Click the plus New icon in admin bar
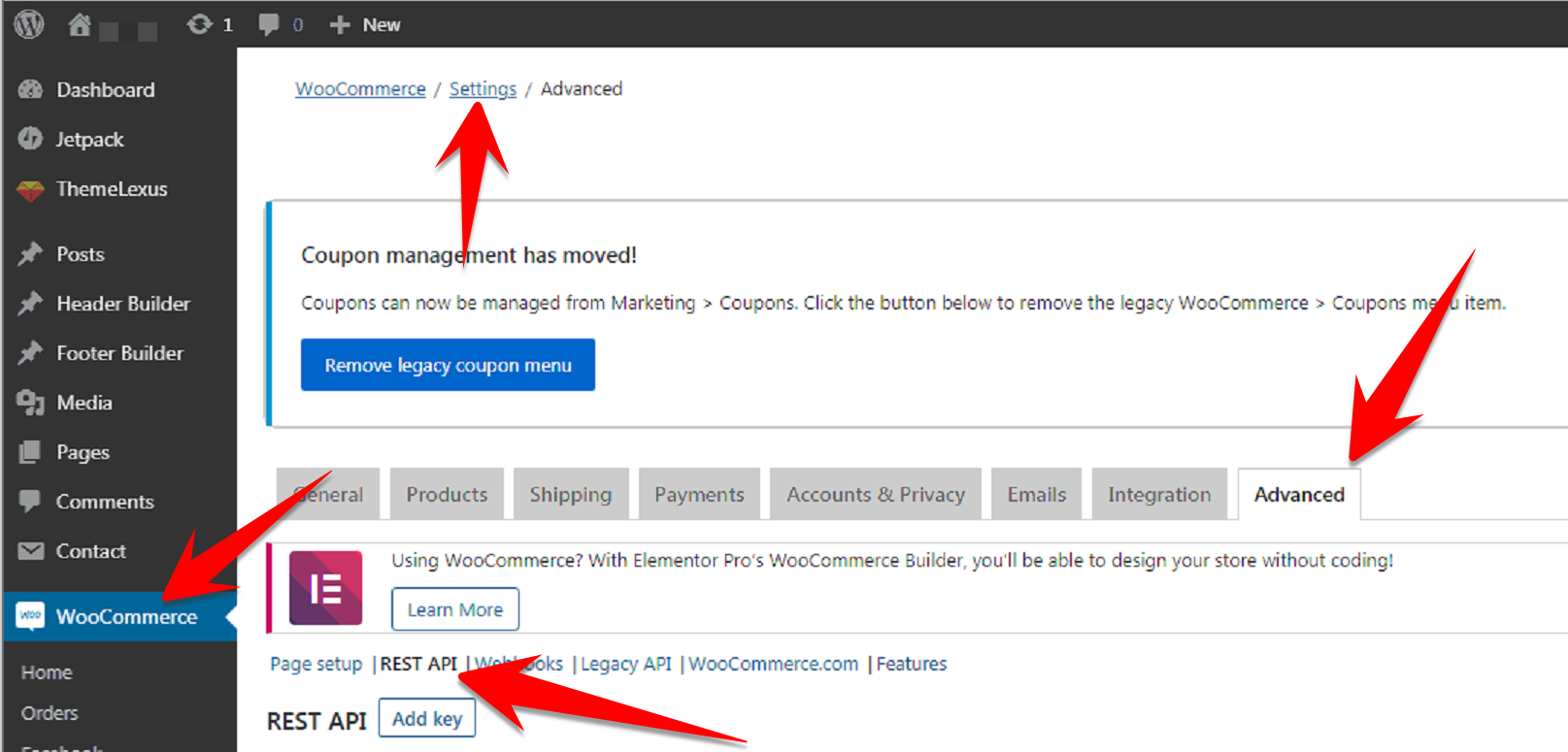The height and width of the screenshot is (752, 1568). pyautogui.click(x=339, y=25)
